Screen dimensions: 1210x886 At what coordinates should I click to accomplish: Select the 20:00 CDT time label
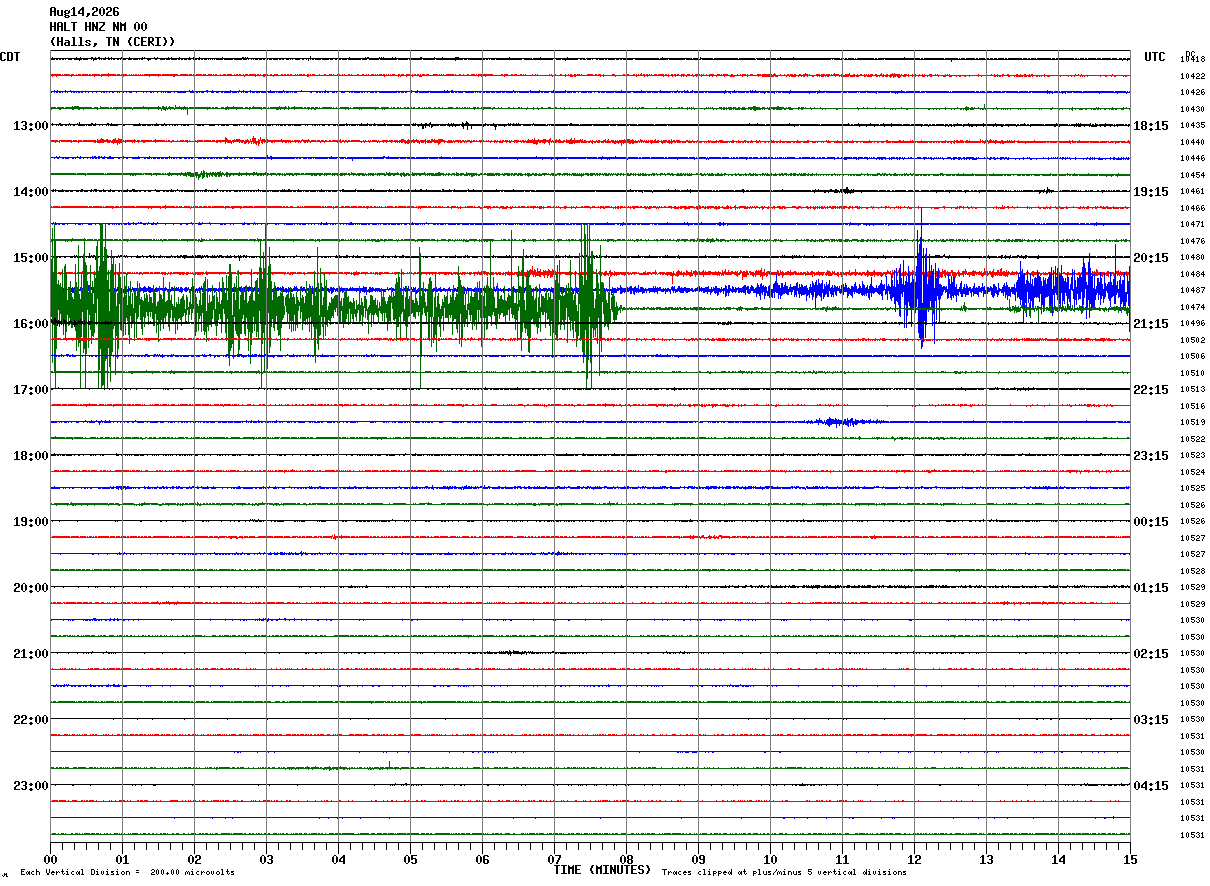point(31,588)
